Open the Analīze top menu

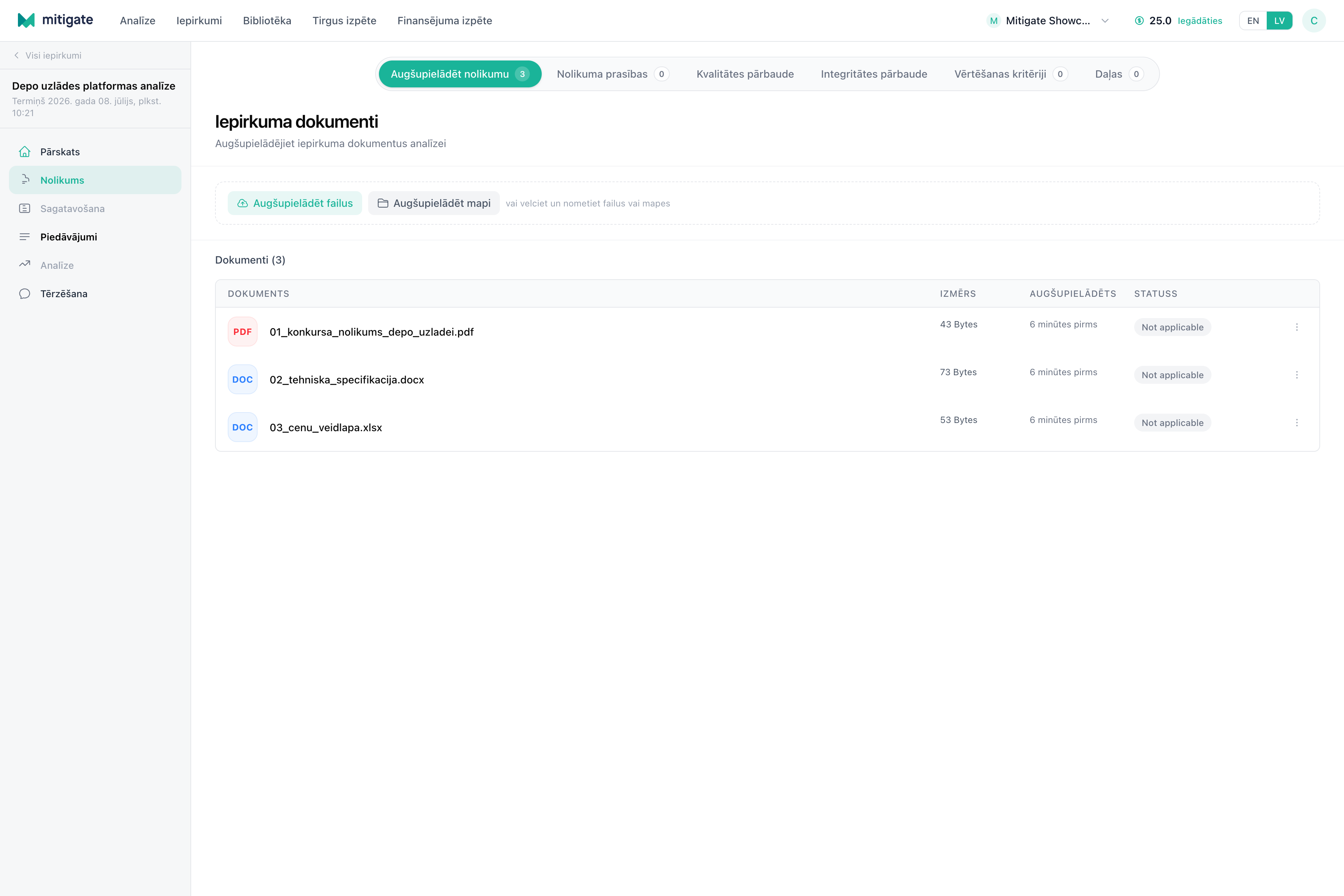click(138, 21)
